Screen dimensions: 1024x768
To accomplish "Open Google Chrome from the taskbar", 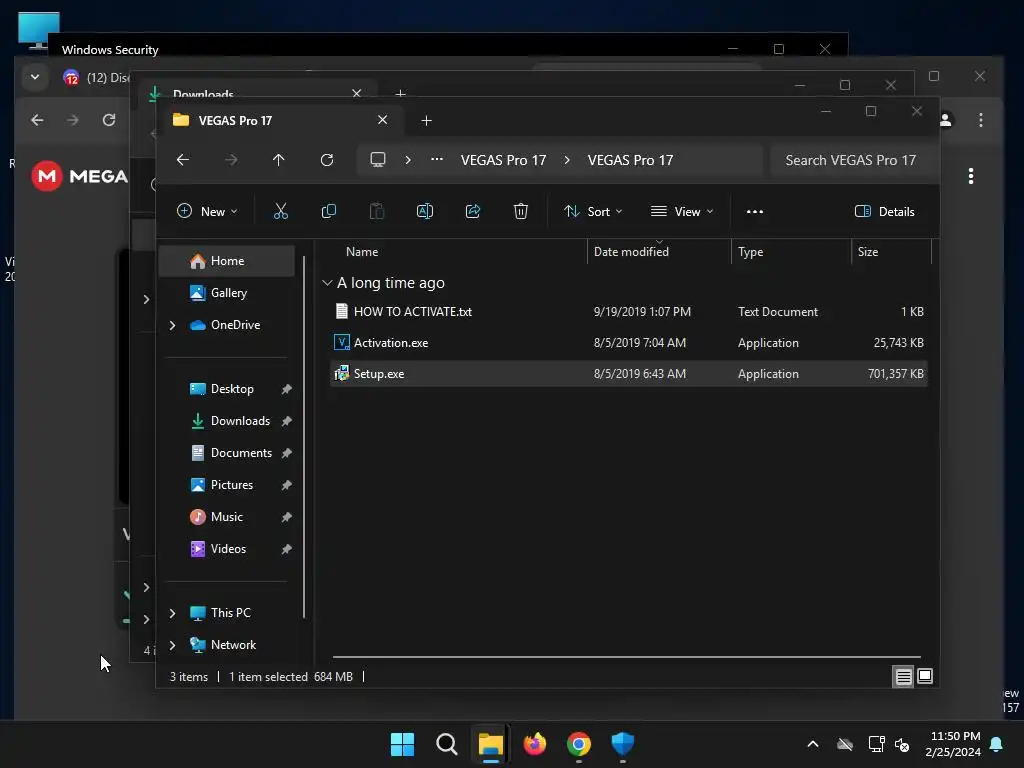I will tap(579, 744).
